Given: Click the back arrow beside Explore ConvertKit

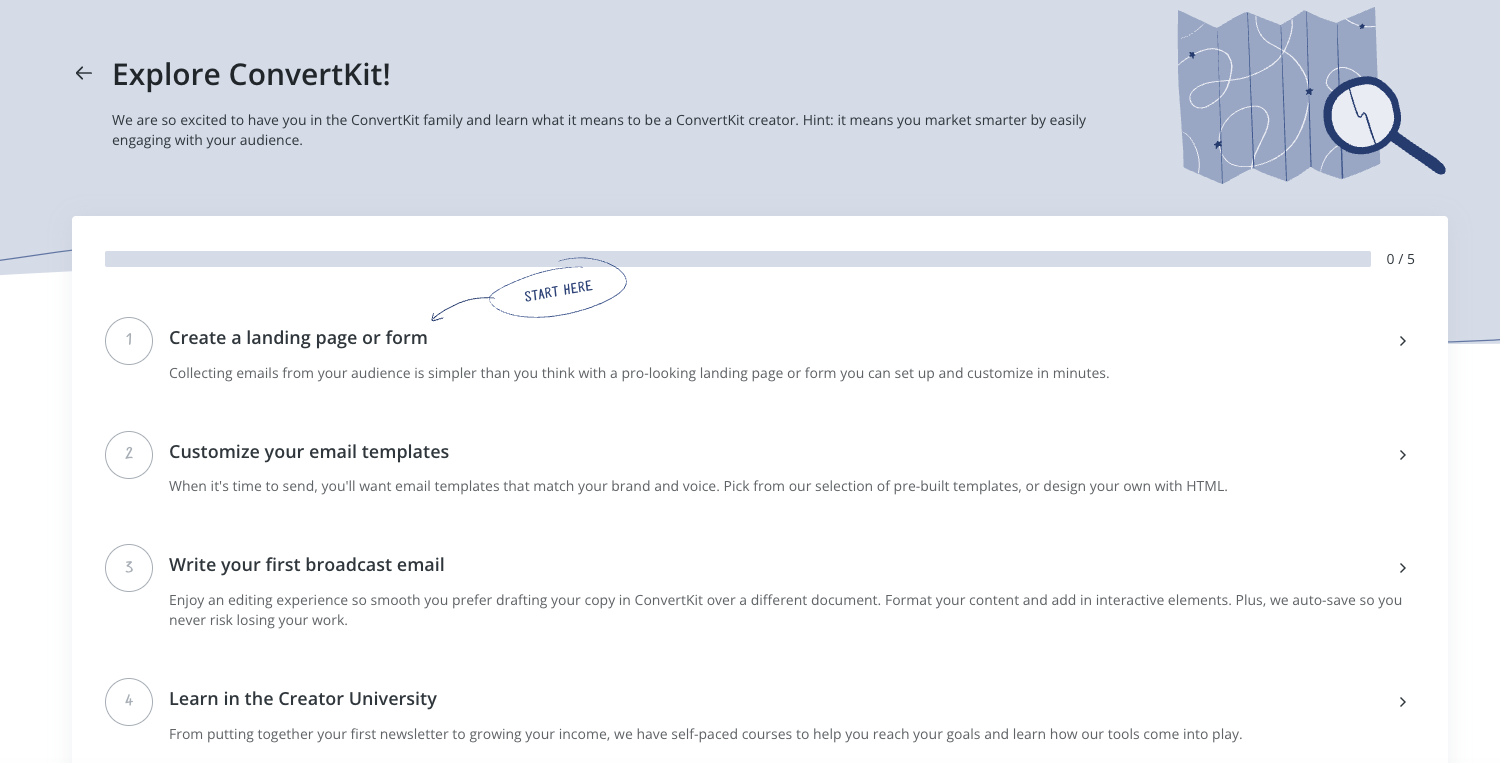Looking at the screenshot, I should click(83, 73).
